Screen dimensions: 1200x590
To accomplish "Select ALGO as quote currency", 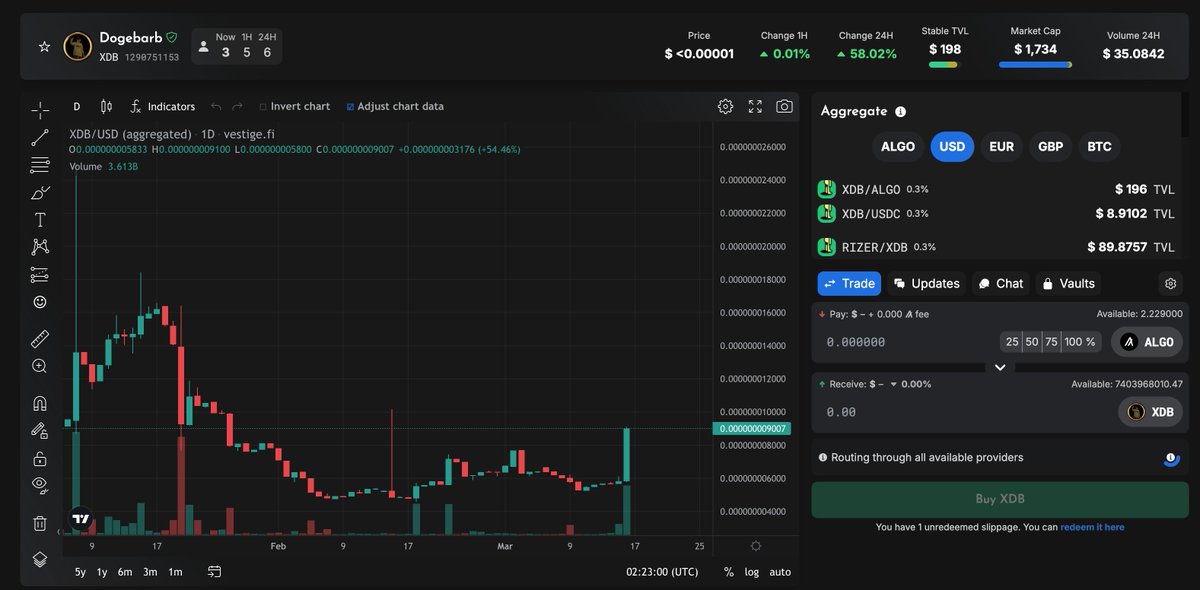I will coord(898,146).
